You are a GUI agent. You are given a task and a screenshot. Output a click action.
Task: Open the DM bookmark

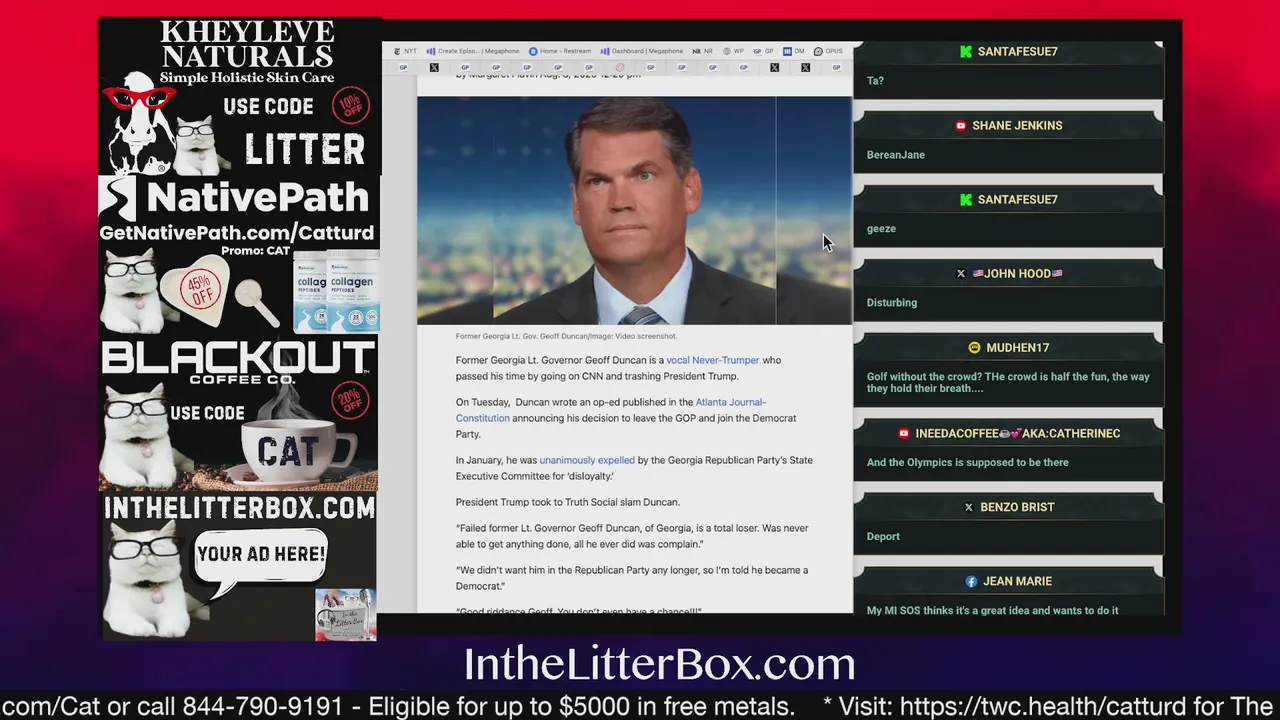(x=793, y=51)
